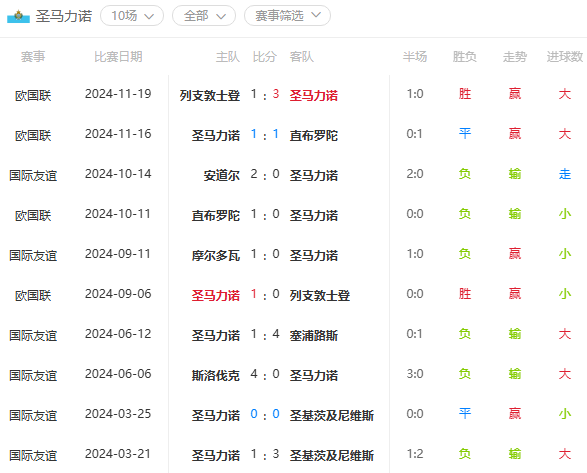The image size is (587, 473).
Task: Open the 10场 match count dropdown
Action: [x=132, y=16]
